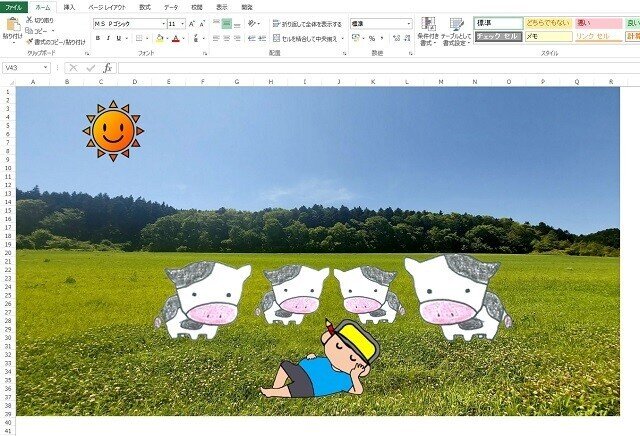Toggle italic formatting
The image size is (640, 436).
tap(108, 38)
